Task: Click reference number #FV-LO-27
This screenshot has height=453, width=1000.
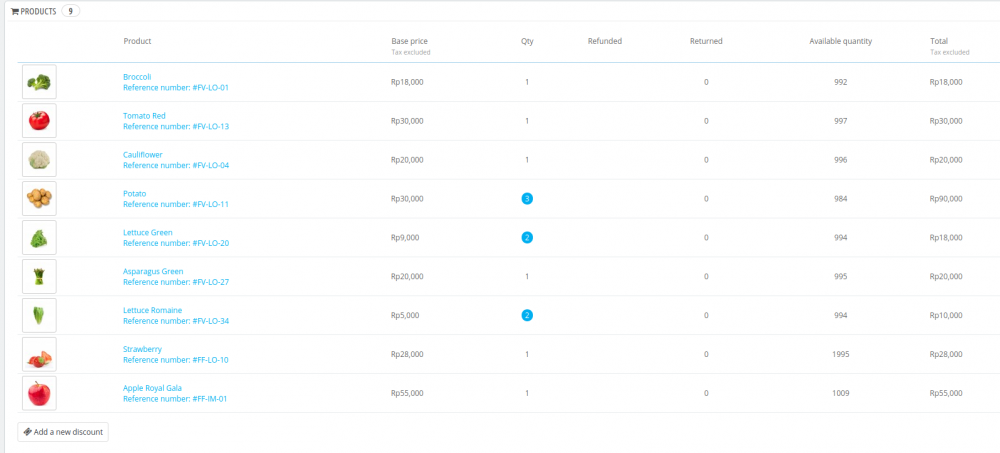Action: point(176,282)
